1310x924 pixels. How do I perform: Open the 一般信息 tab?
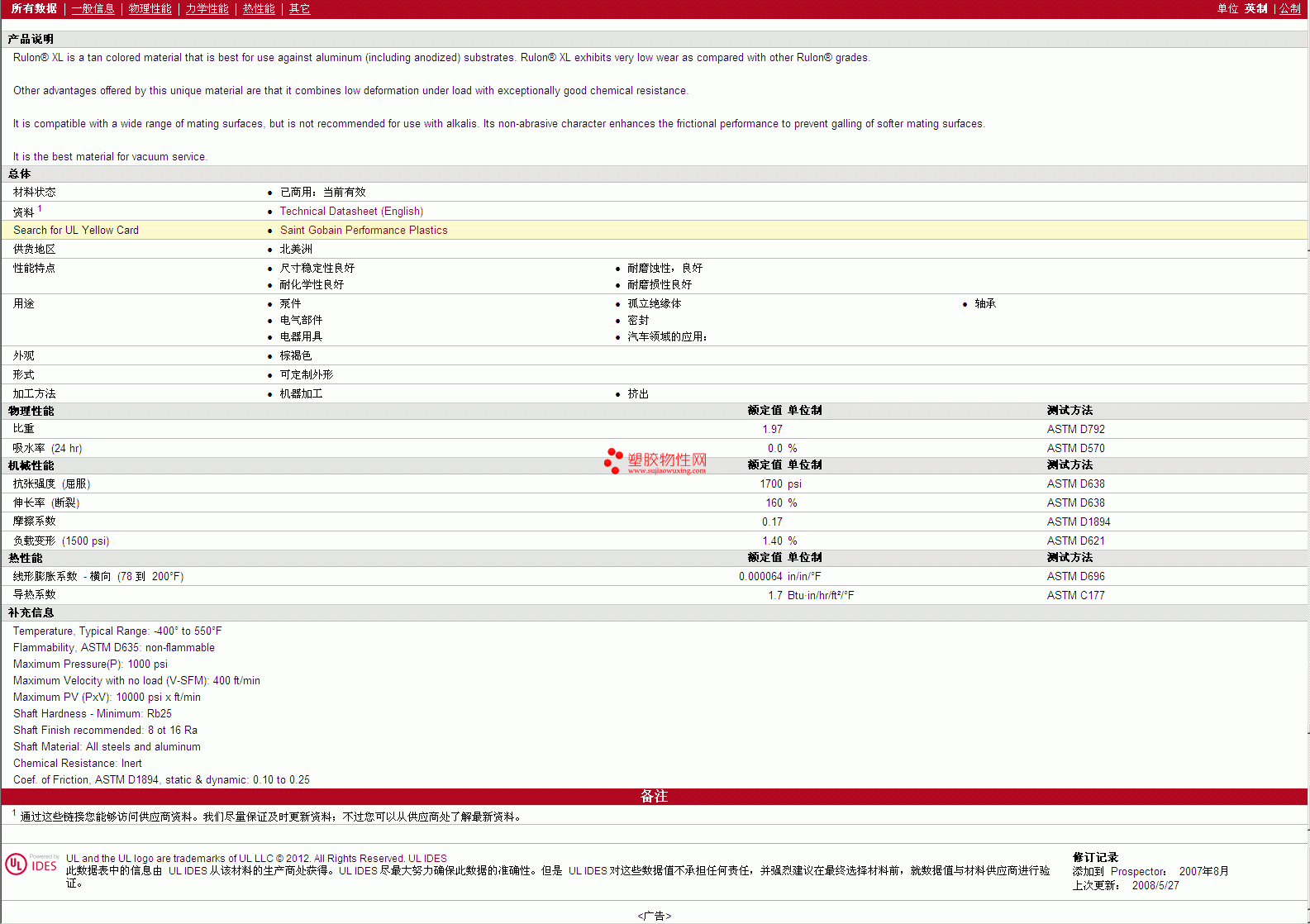pos(93,9)
